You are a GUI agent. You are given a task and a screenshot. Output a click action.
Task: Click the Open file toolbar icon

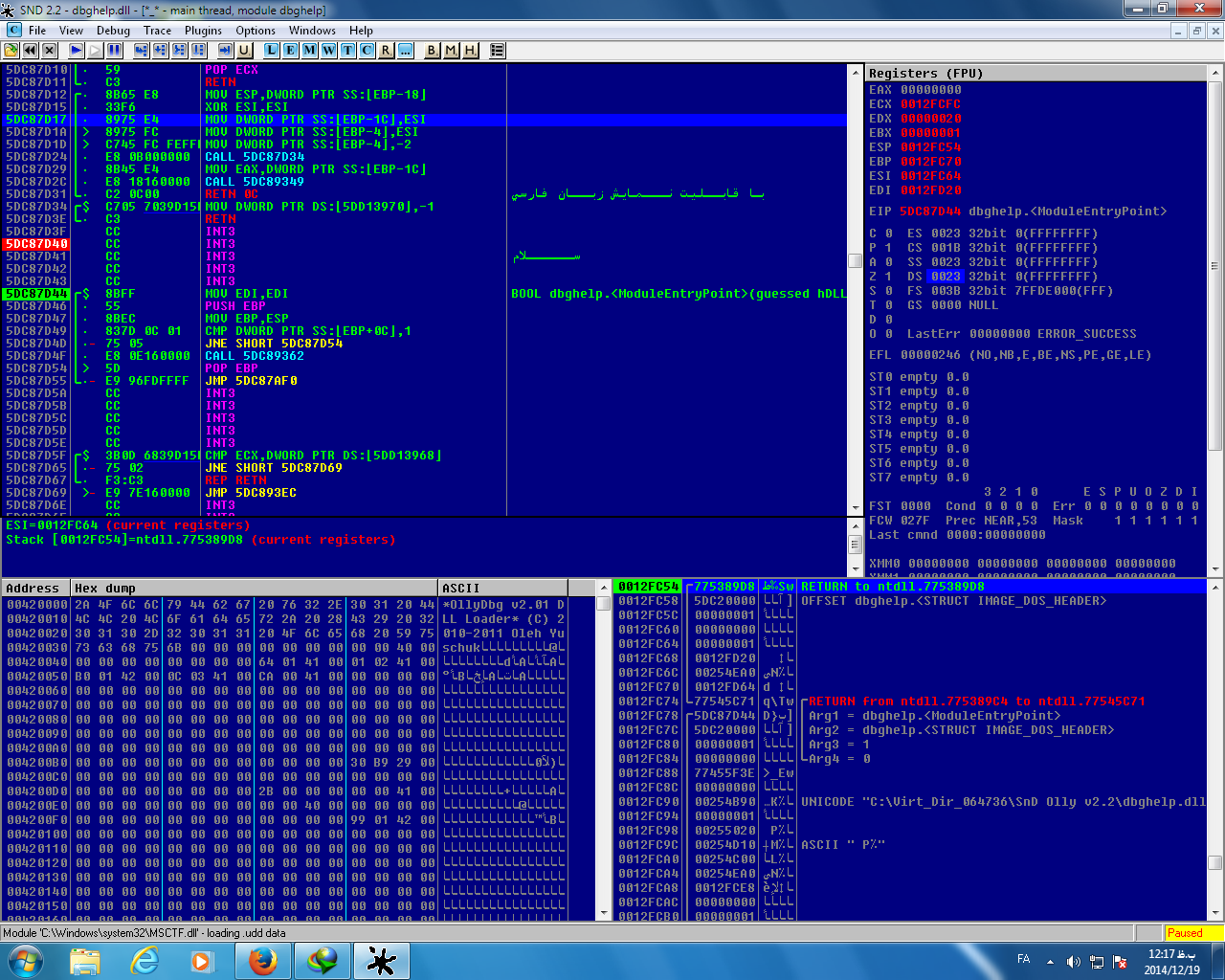(11, 50)
